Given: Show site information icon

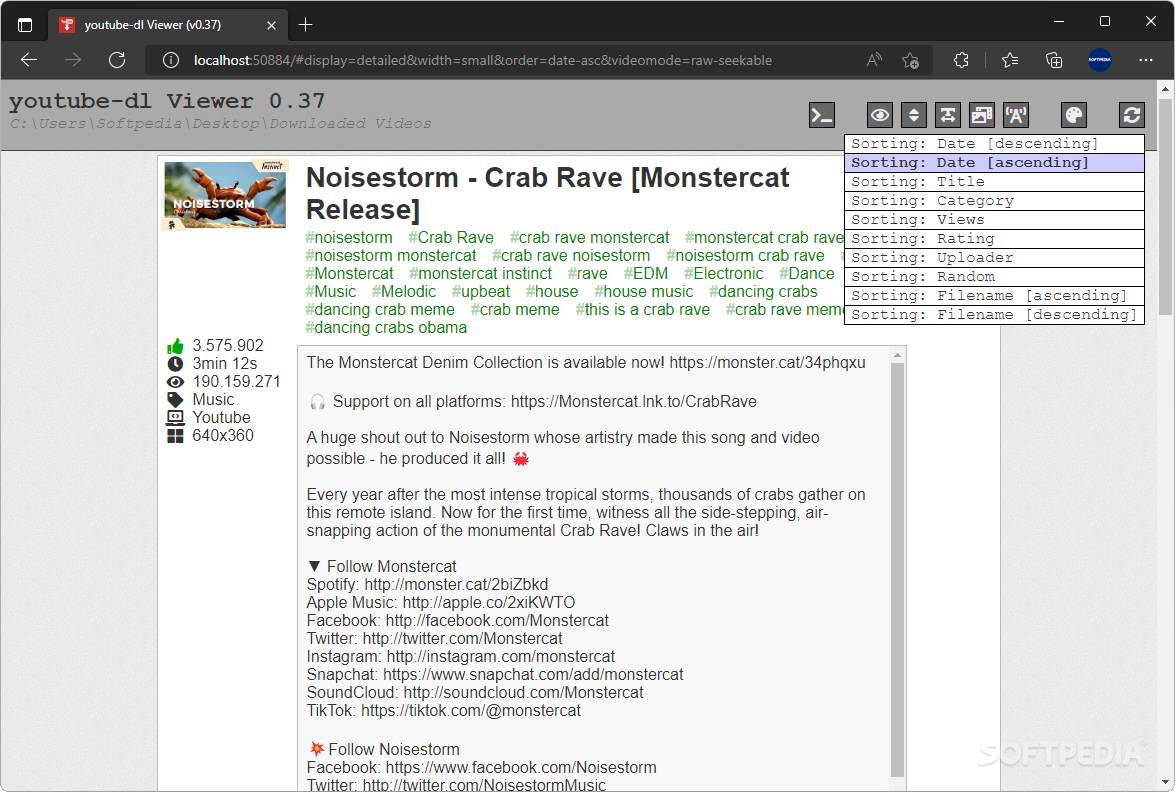Looking at the screenshot, I should point(171,60).
